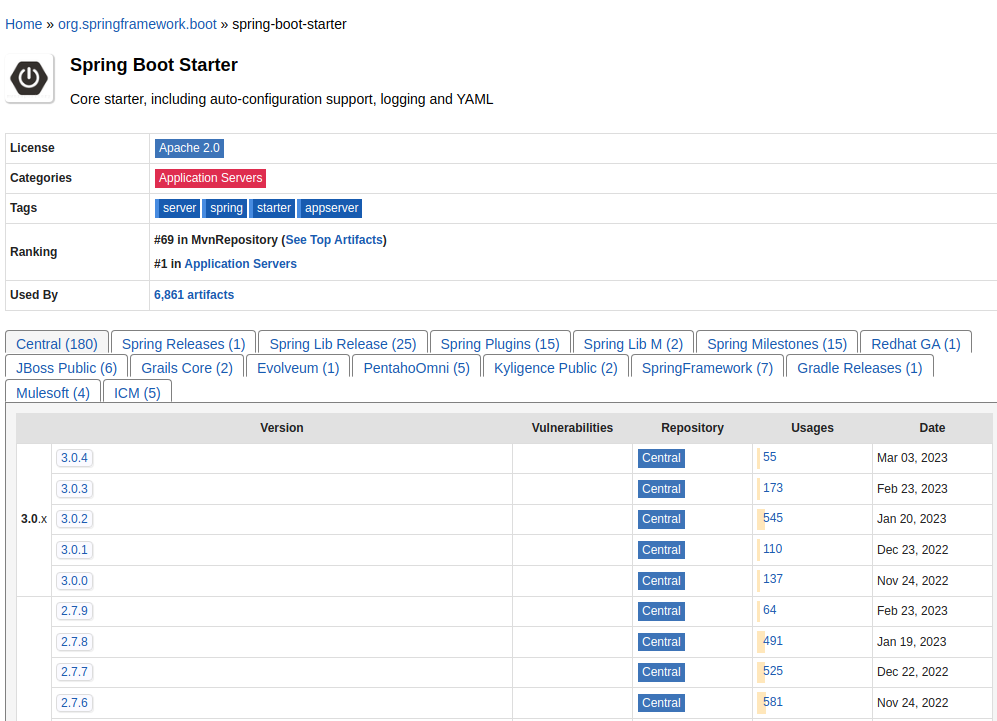Open 525 usages for version 2.7.7
This screenshot has width=997, height=721.
click(x=773, y=671)
